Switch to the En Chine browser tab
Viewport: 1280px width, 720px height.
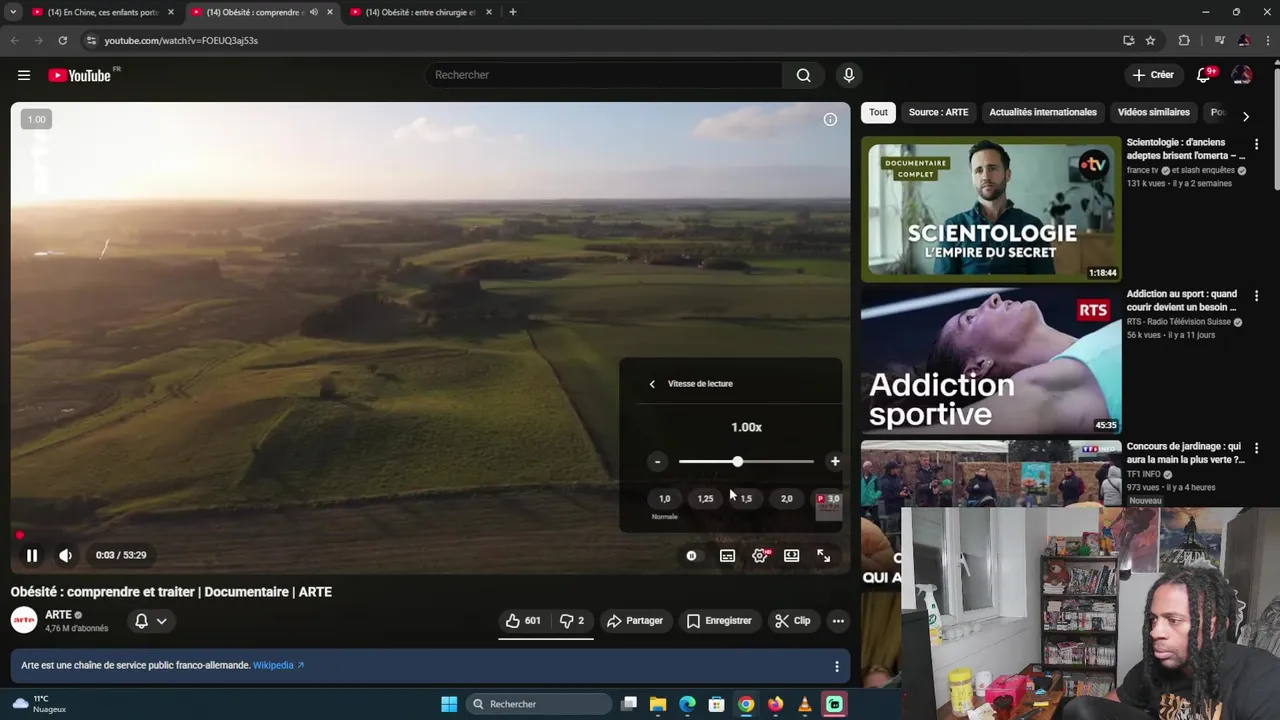coord(102,12)
